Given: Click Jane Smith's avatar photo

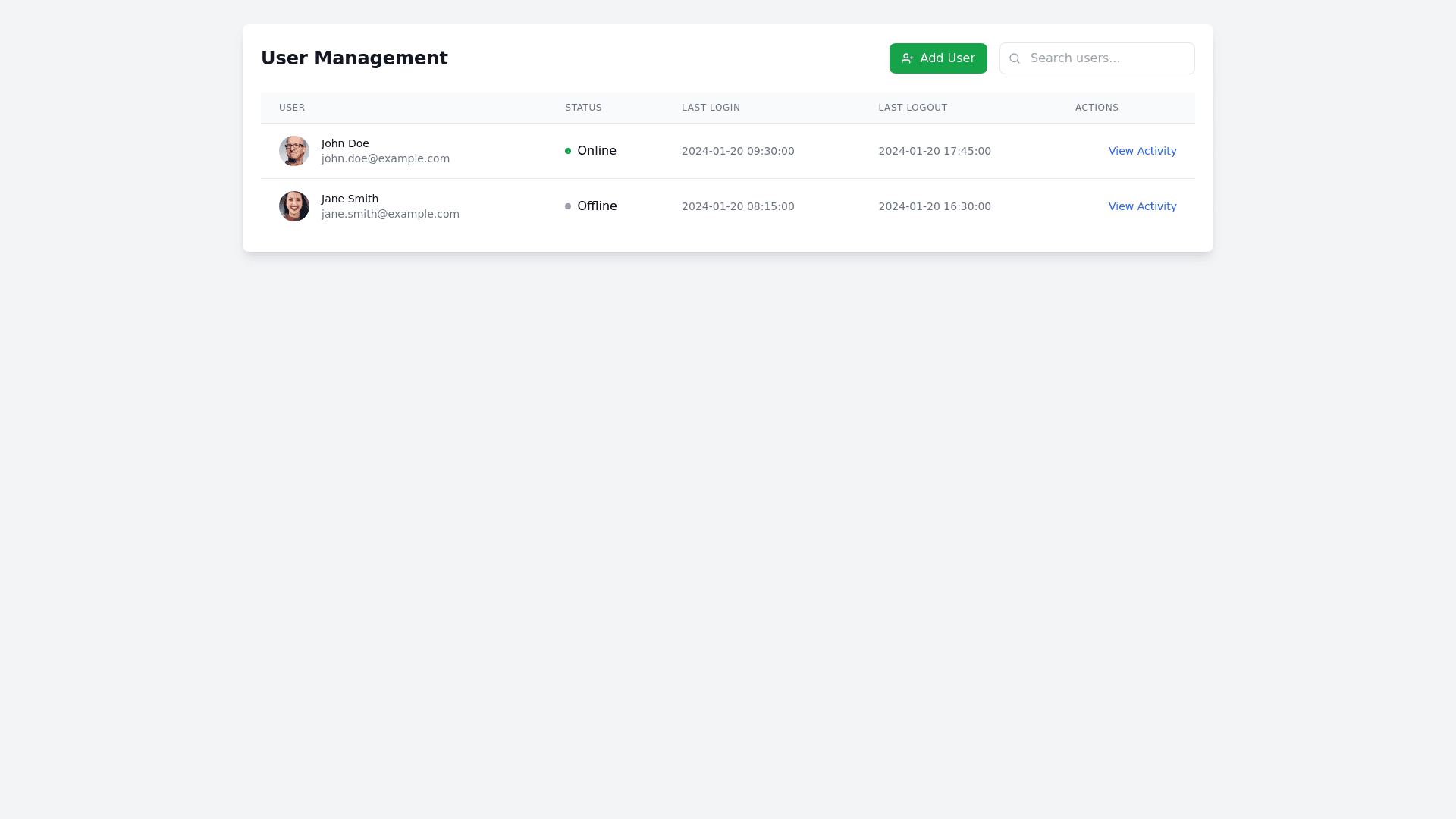Looking at the screenshot, I should [x=293, y=206].
